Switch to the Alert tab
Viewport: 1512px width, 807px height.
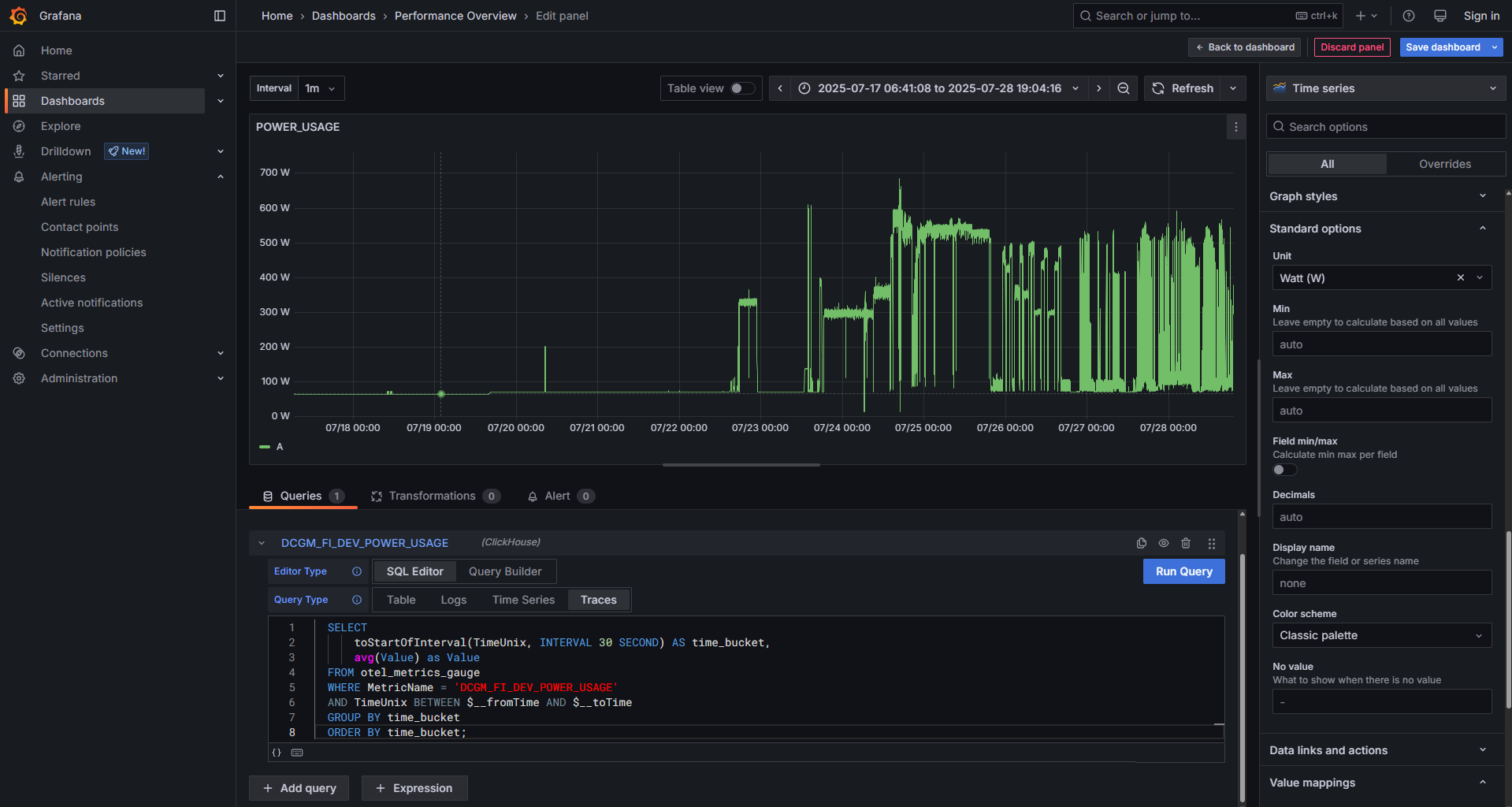coord(561,496)
